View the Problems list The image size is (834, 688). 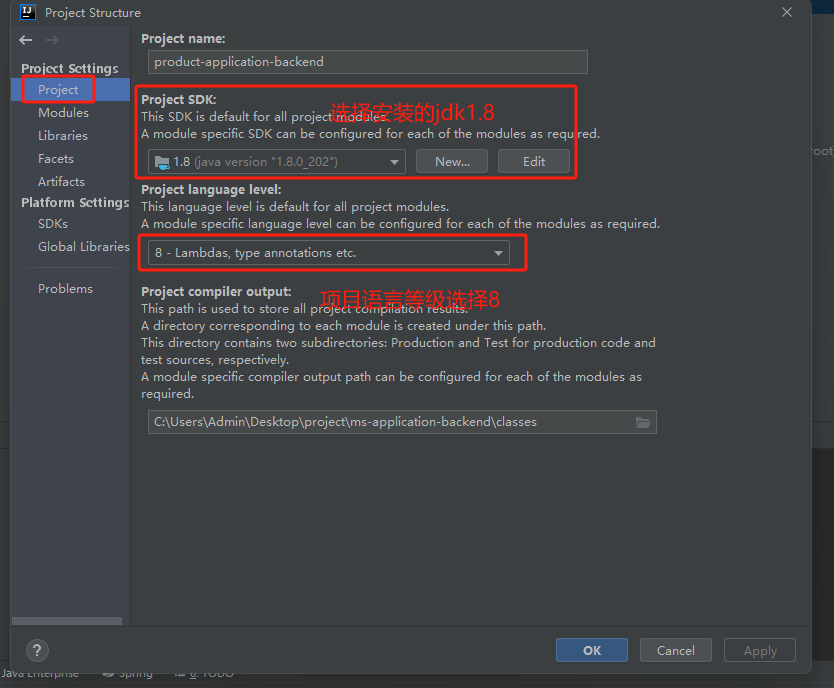65,289
